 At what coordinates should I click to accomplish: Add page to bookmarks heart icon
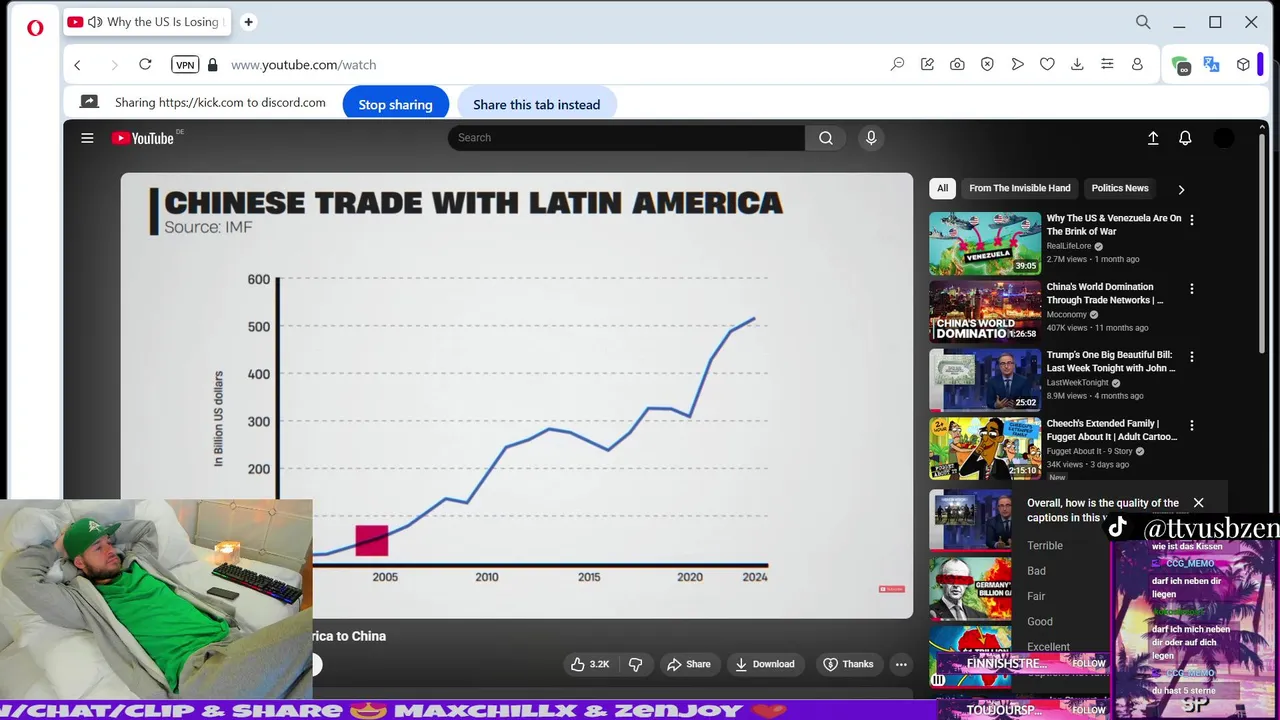[1047, 64]
